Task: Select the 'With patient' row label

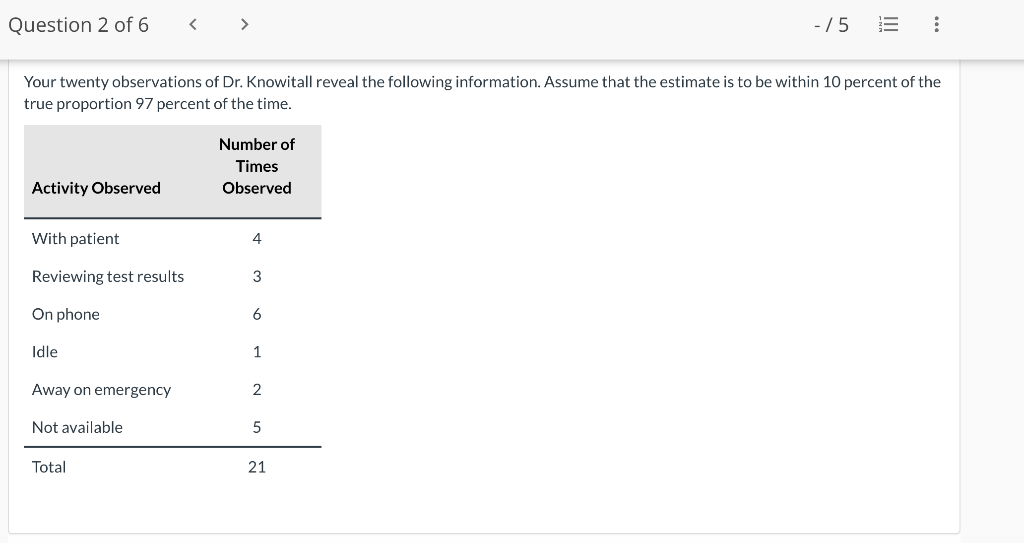Action: (x=75, y=238)
